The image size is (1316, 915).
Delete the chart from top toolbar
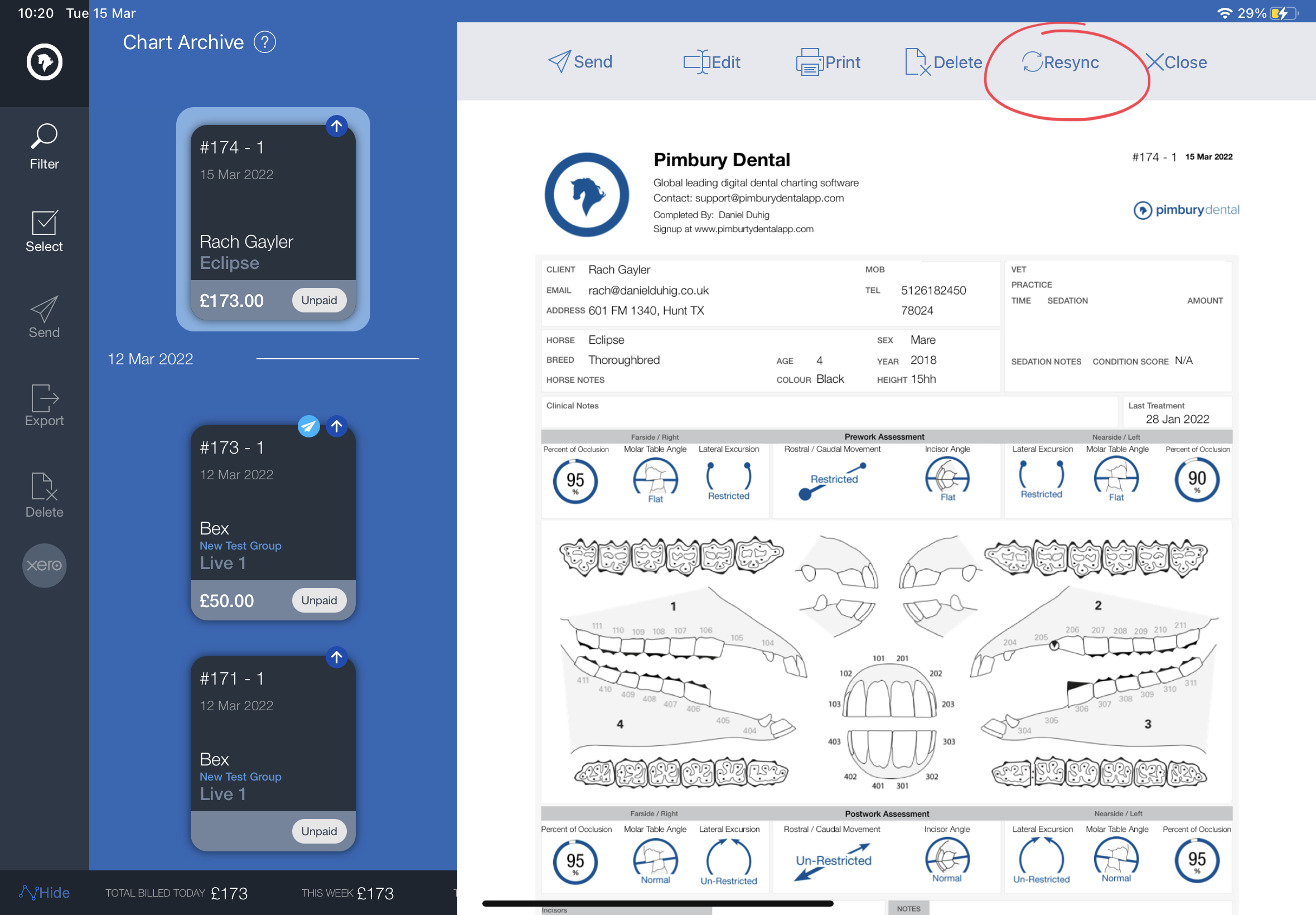click(943, 62)
